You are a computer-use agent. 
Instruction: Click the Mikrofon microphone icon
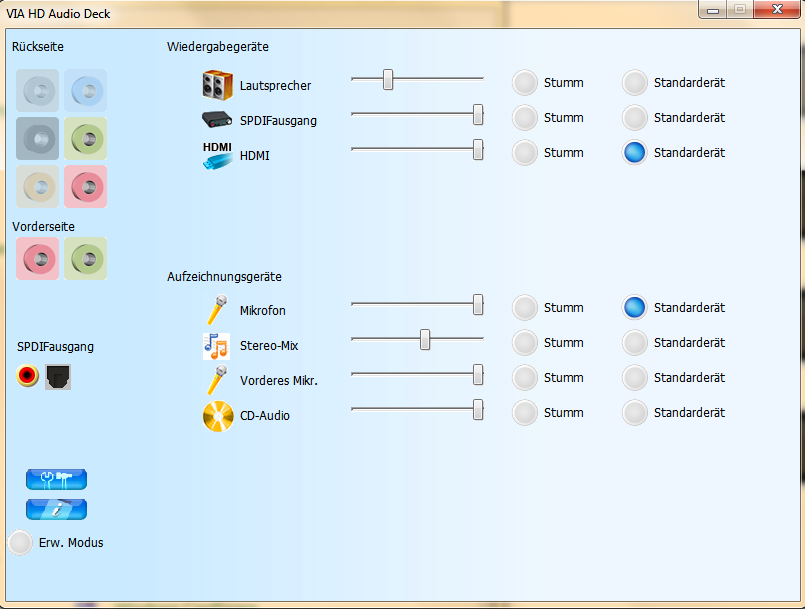[x=217, y=310]
